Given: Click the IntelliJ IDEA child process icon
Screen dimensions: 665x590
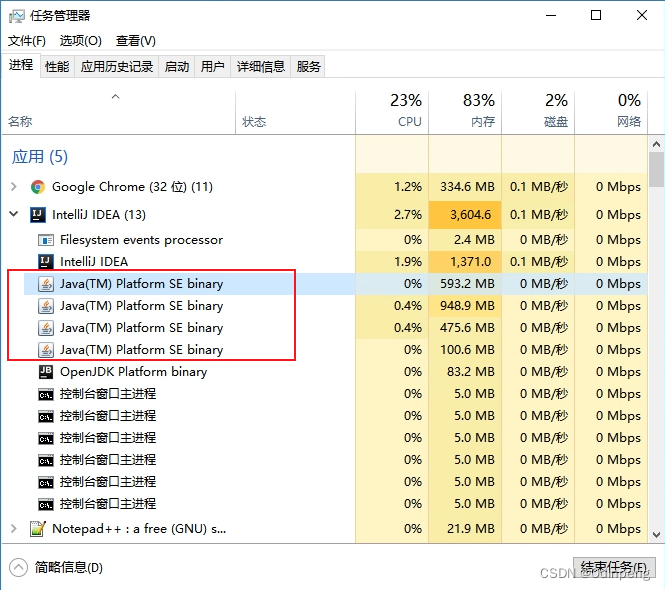Looking at the screenshot, I should (46, 262).
